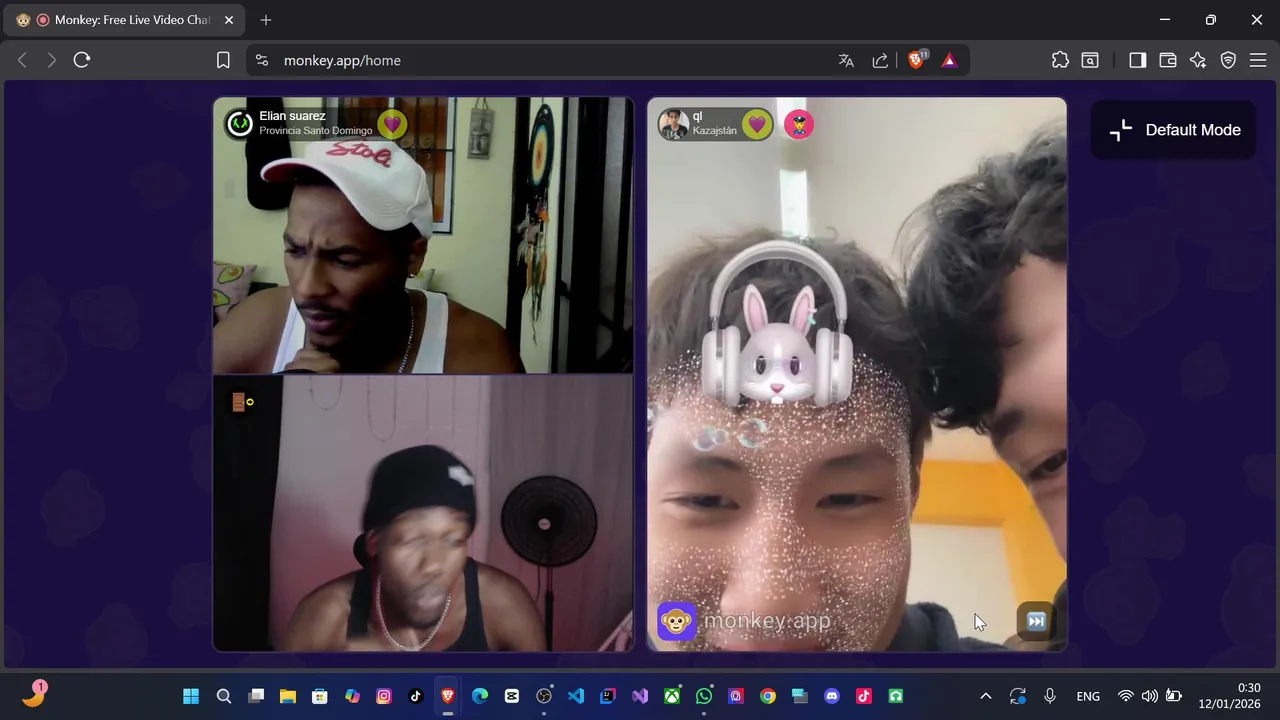Open Microsoft Store from taskbar
The width and height of the screenshot is (1280, 720).
pyautogui.click(x=320, y=696)
